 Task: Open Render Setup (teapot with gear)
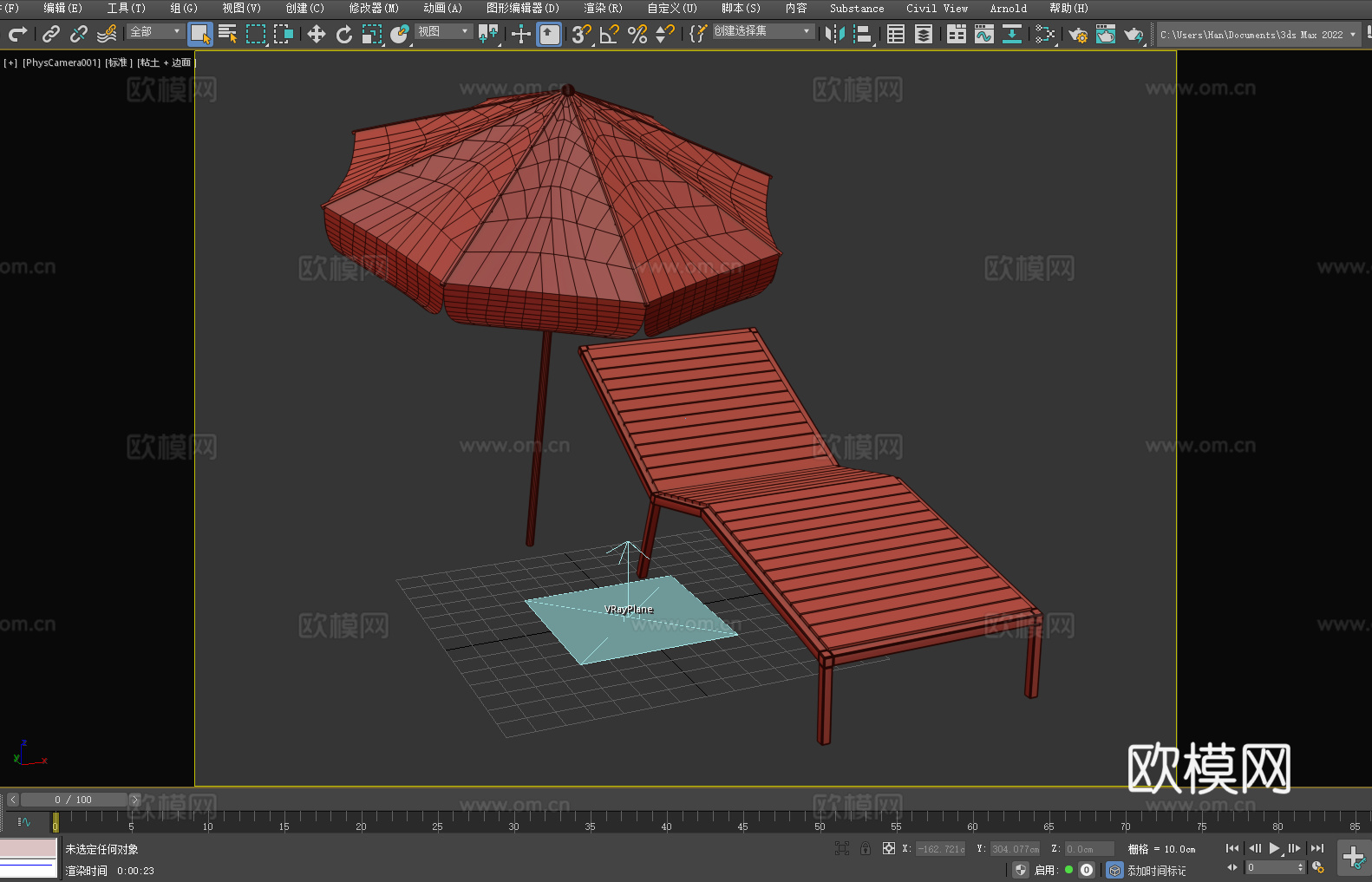point(1078,34)
